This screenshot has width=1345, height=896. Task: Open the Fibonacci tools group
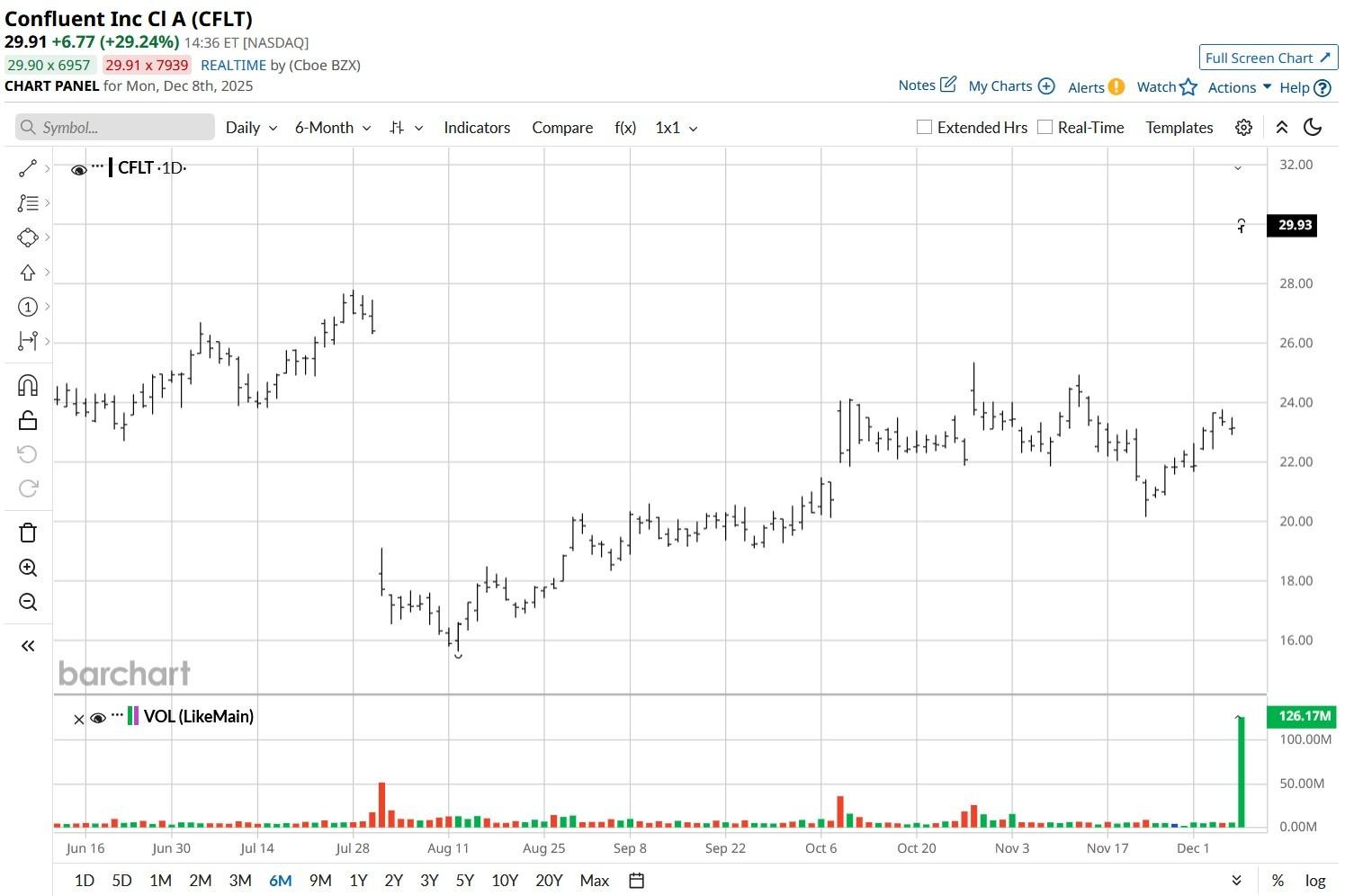coord(28,203)
